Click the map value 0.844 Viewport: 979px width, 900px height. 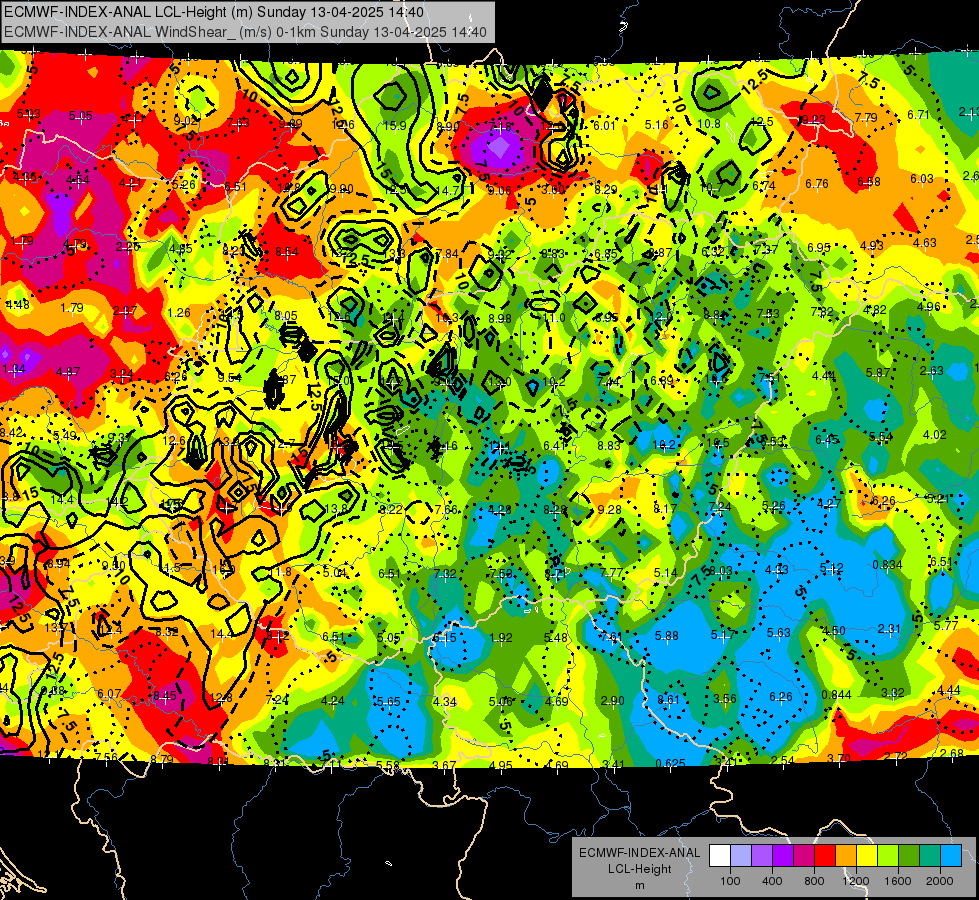point(837,695)
